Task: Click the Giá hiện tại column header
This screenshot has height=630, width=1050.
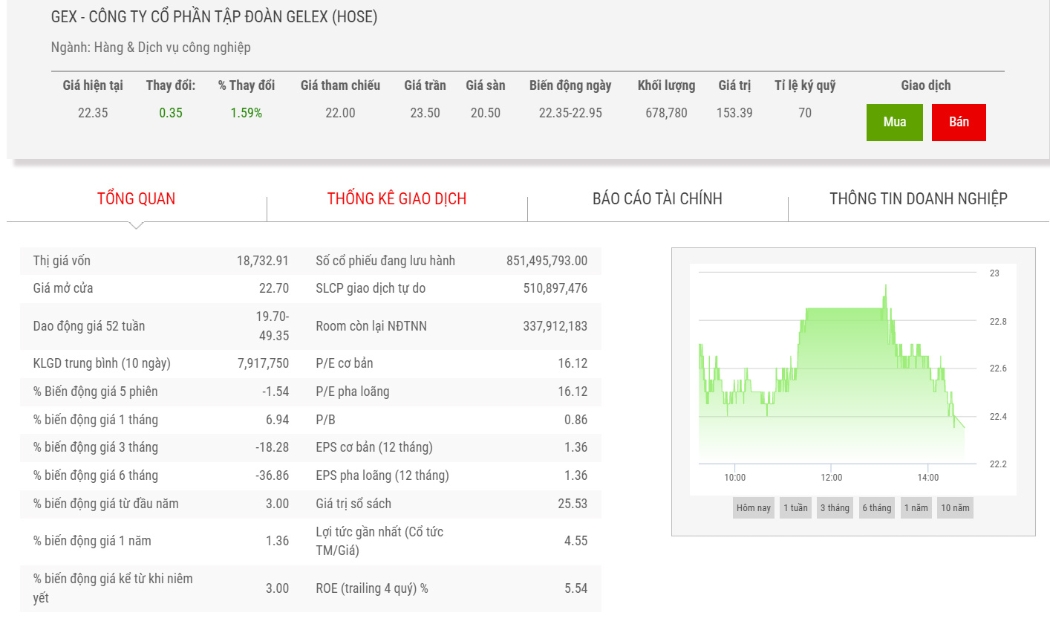Action: (92, 86)
